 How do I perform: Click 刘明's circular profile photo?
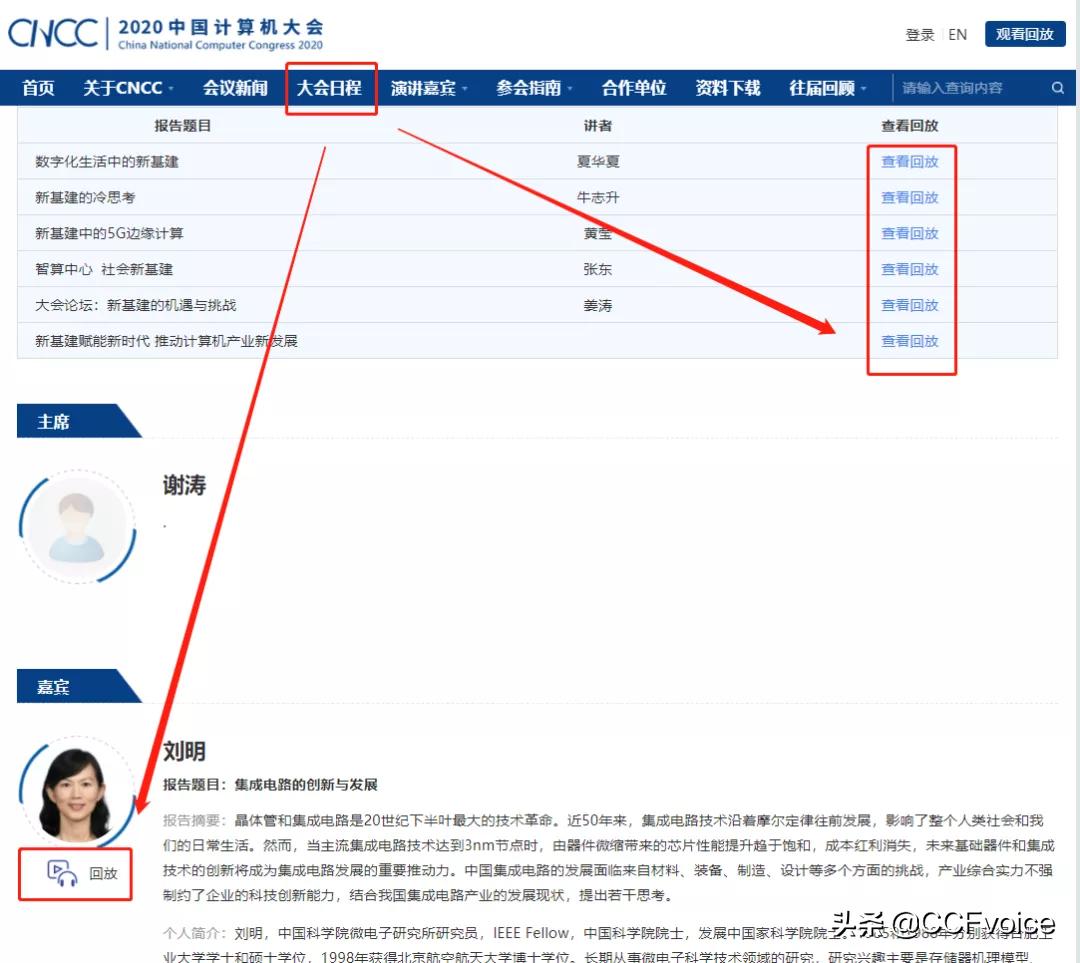point(75,790)
